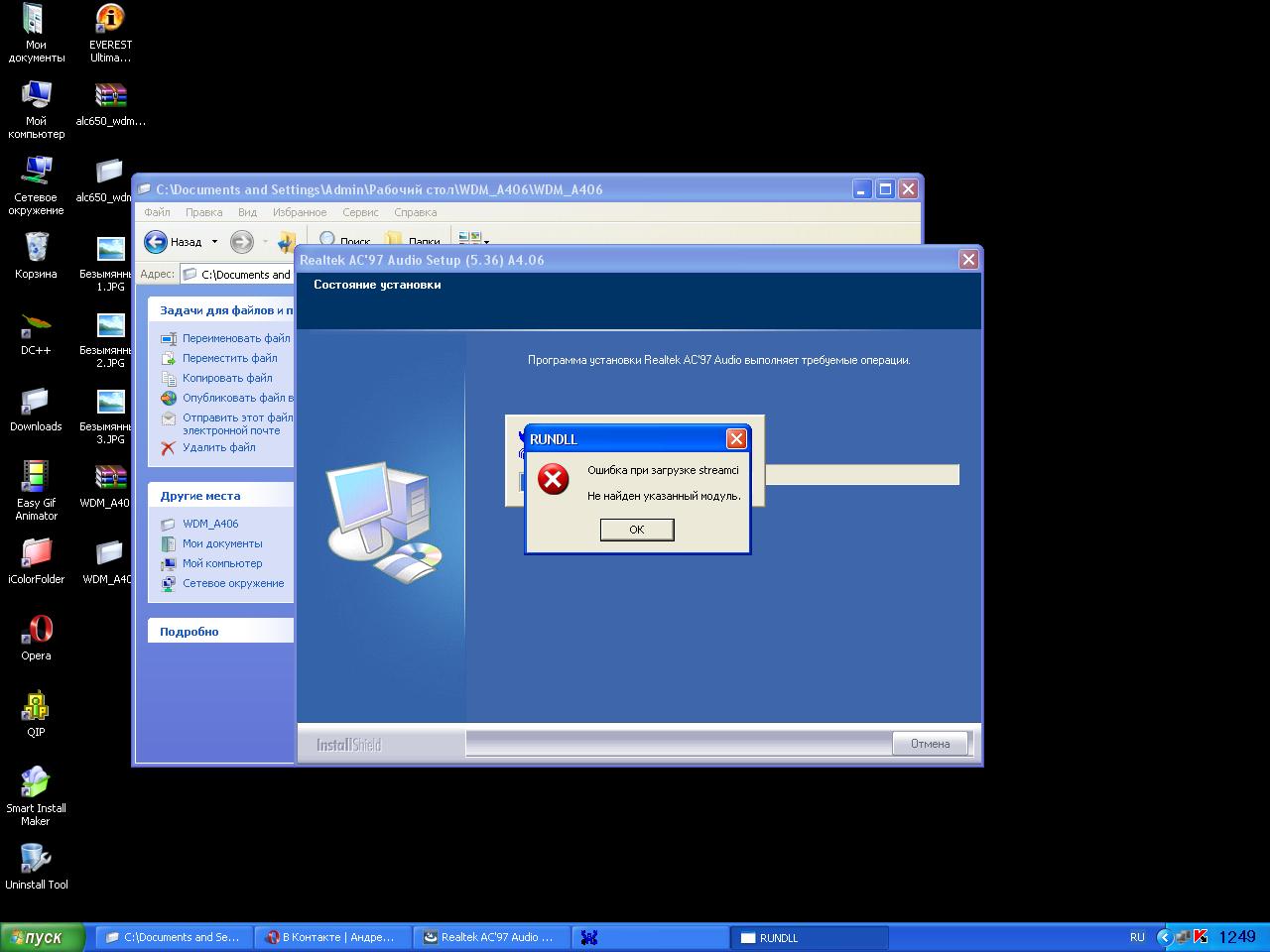This screenshot has height=952, width=1270.
Task: Click the taskbar clock showing 12:49
Action: 1237,937
